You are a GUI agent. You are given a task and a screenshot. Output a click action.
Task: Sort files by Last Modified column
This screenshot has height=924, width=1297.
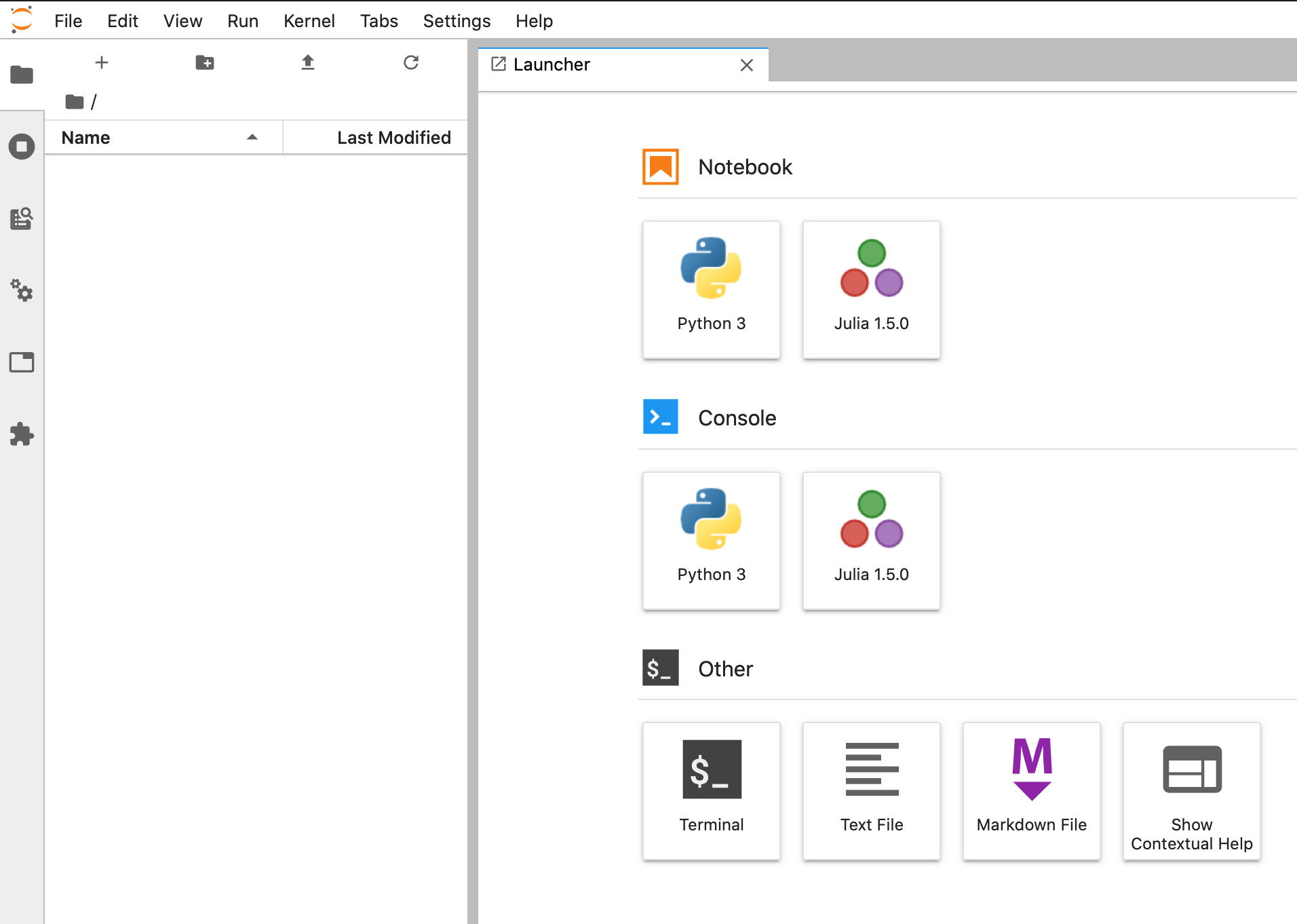(x=393, y=138)
